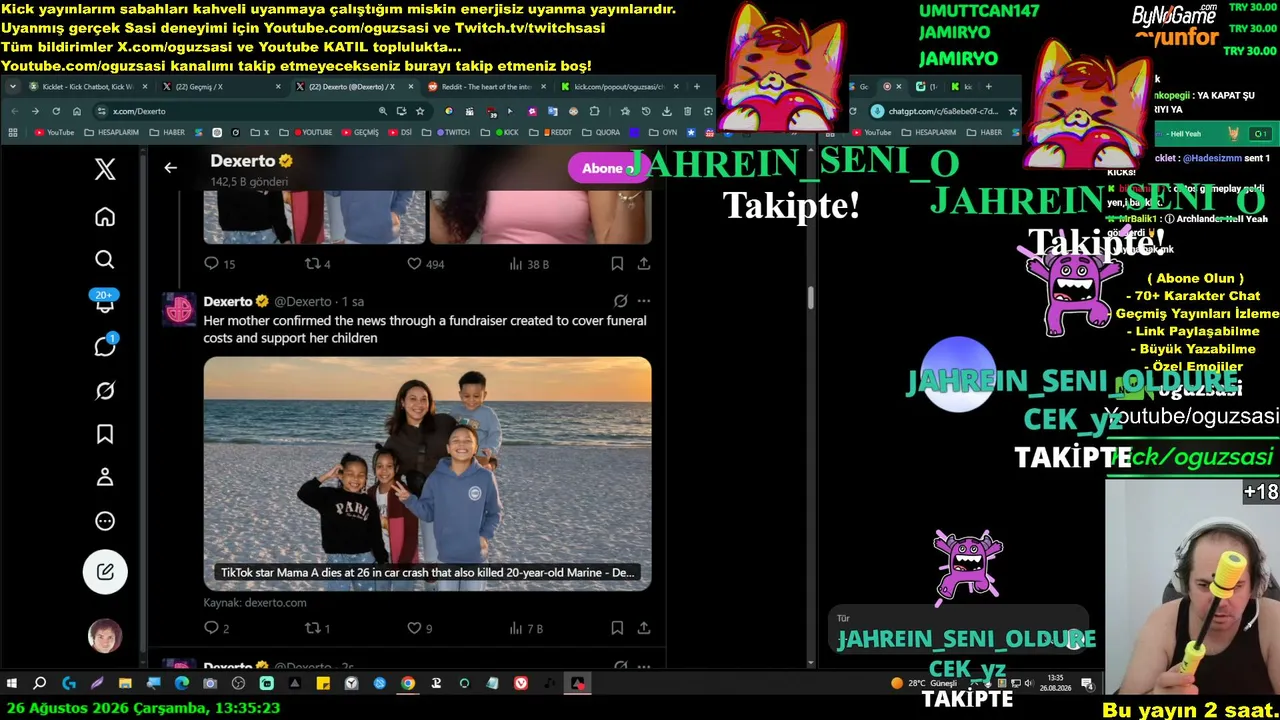The height and width of the screenshot is (720, 1280).
Task: Compose a new post with the feather button
Action: pyautogui.click(x=105, y=572)
